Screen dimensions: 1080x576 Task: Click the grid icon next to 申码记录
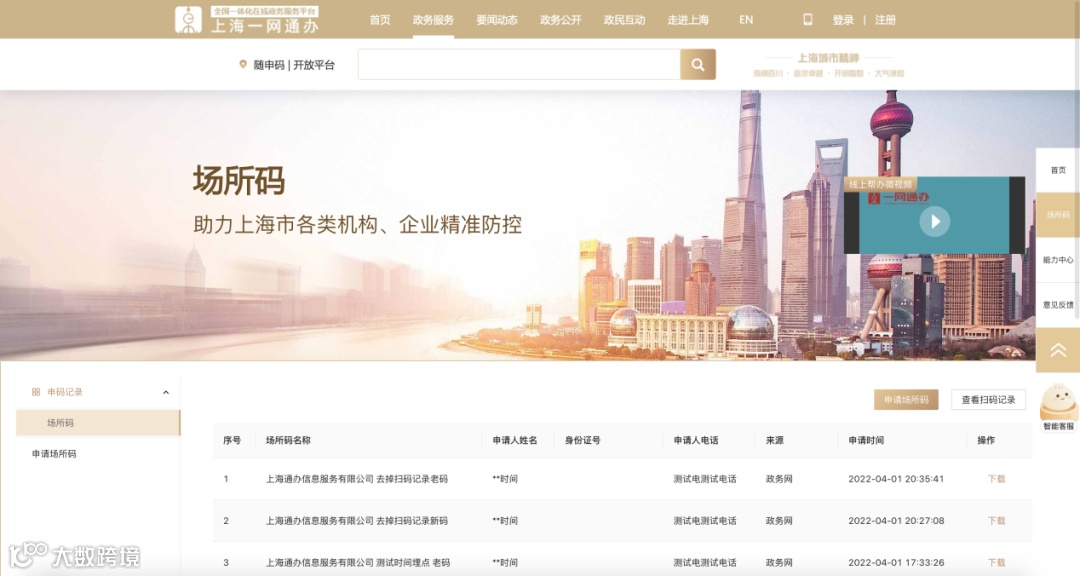[x=36, y=392]
